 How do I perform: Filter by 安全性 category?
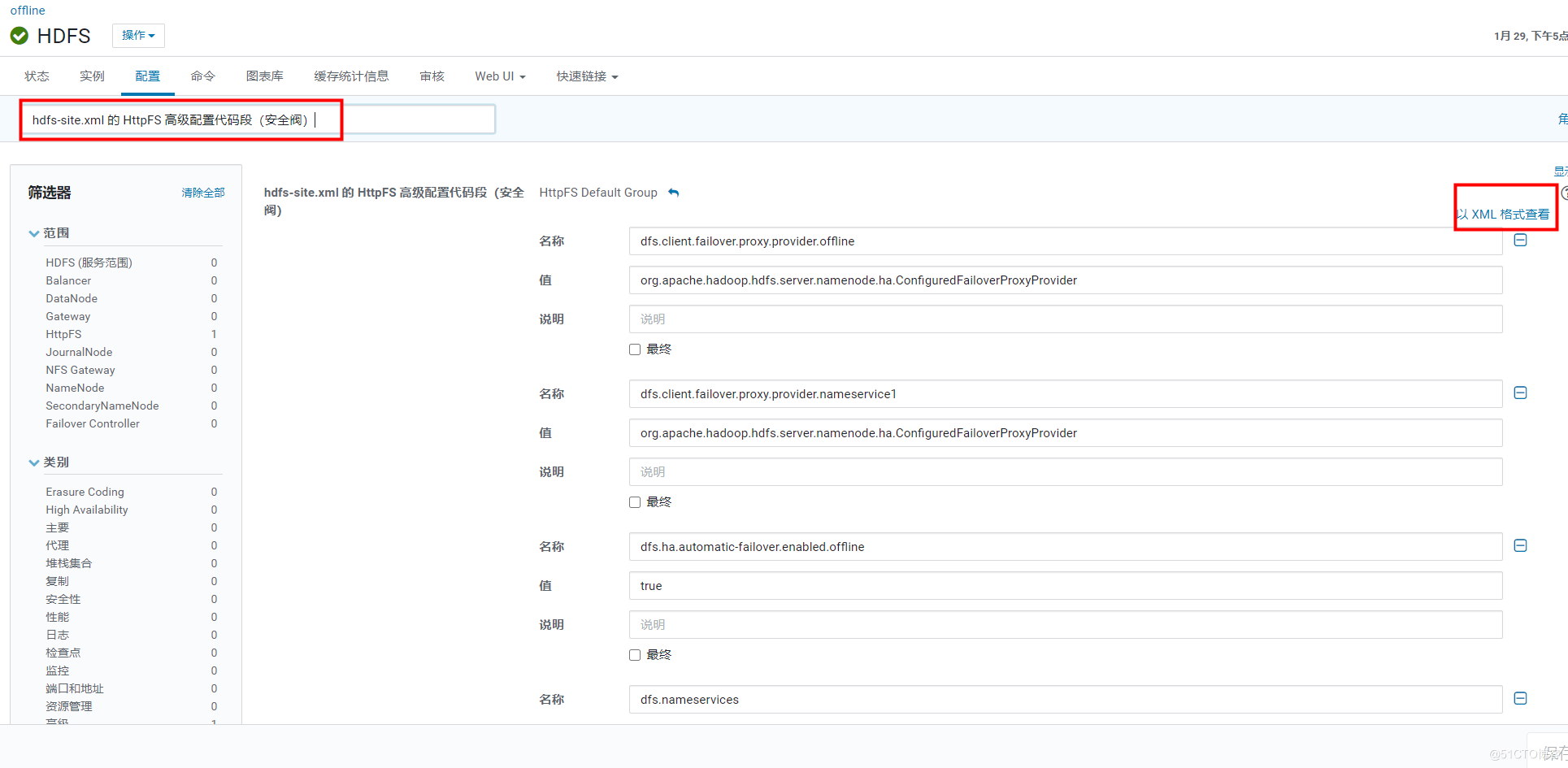(x=63, y=599)
